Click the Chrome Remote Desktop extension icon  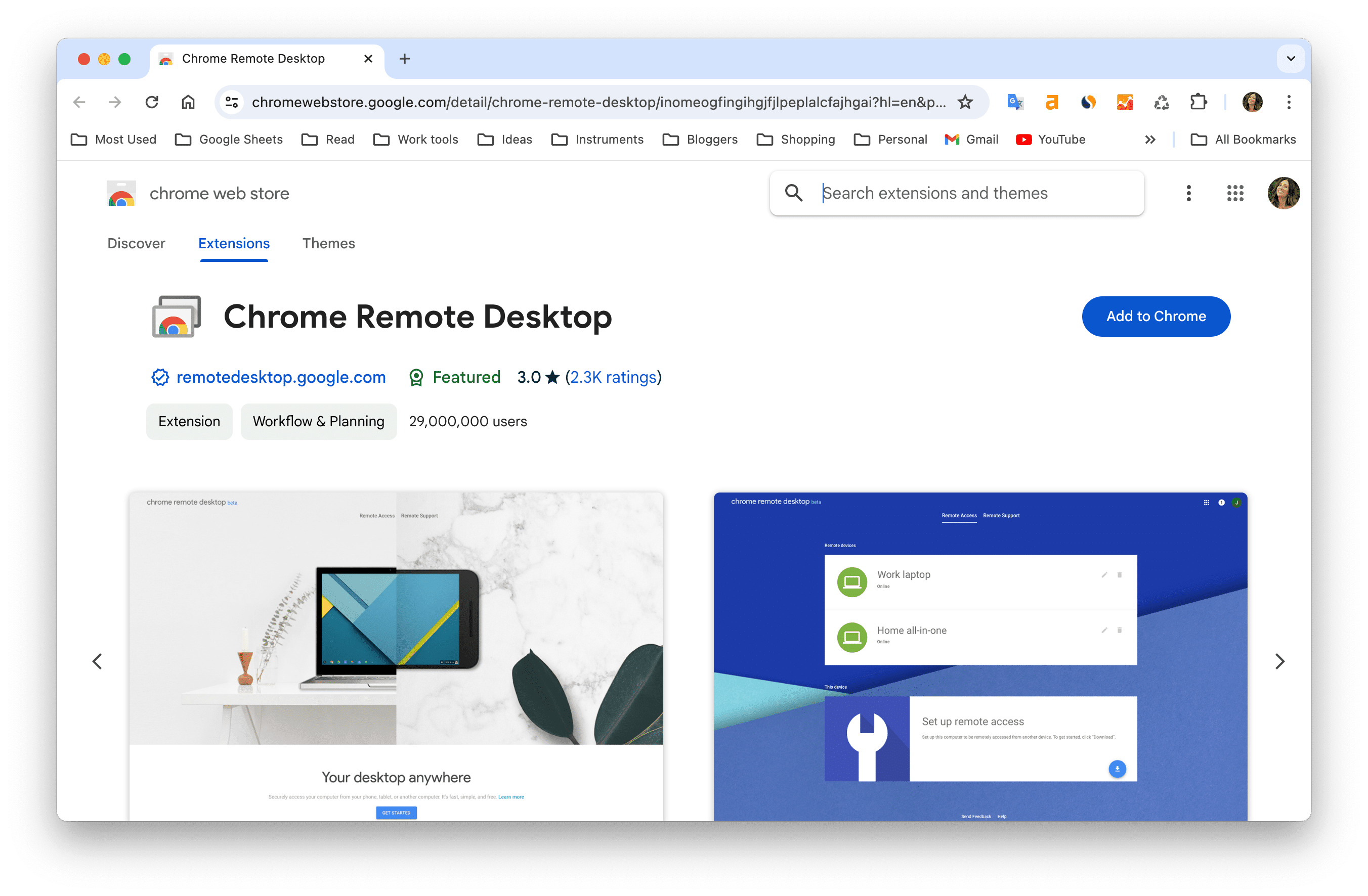coord(177,317)
